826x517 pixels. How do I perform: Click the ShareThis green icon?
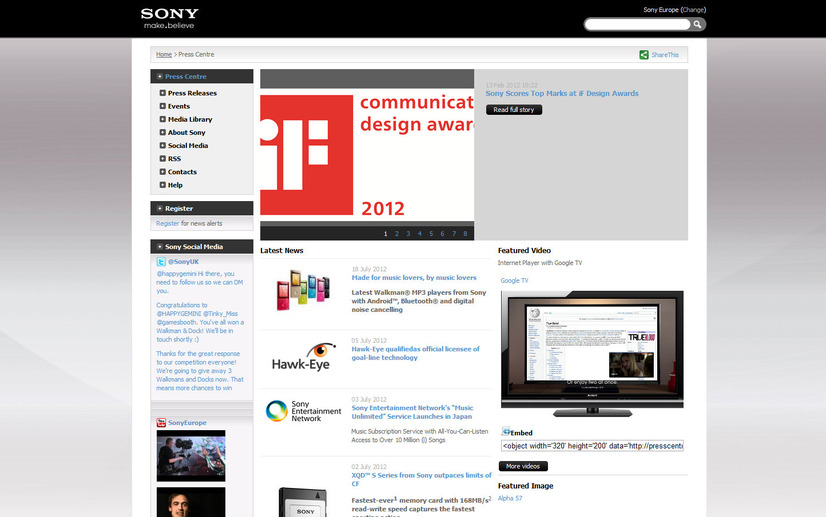tap(644, 55)
